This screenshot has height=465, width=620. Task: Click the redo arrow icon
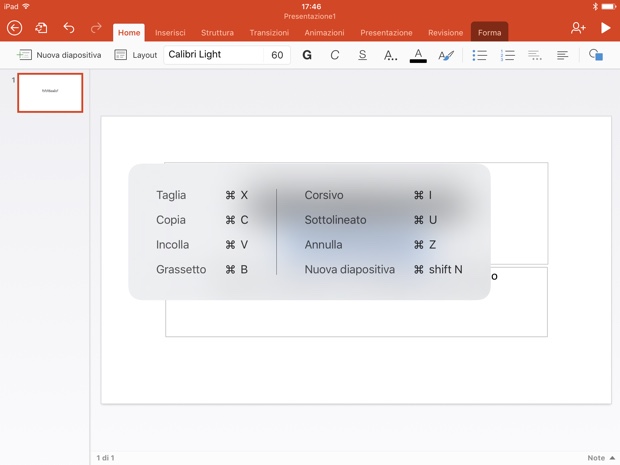[x=96, y=28]
